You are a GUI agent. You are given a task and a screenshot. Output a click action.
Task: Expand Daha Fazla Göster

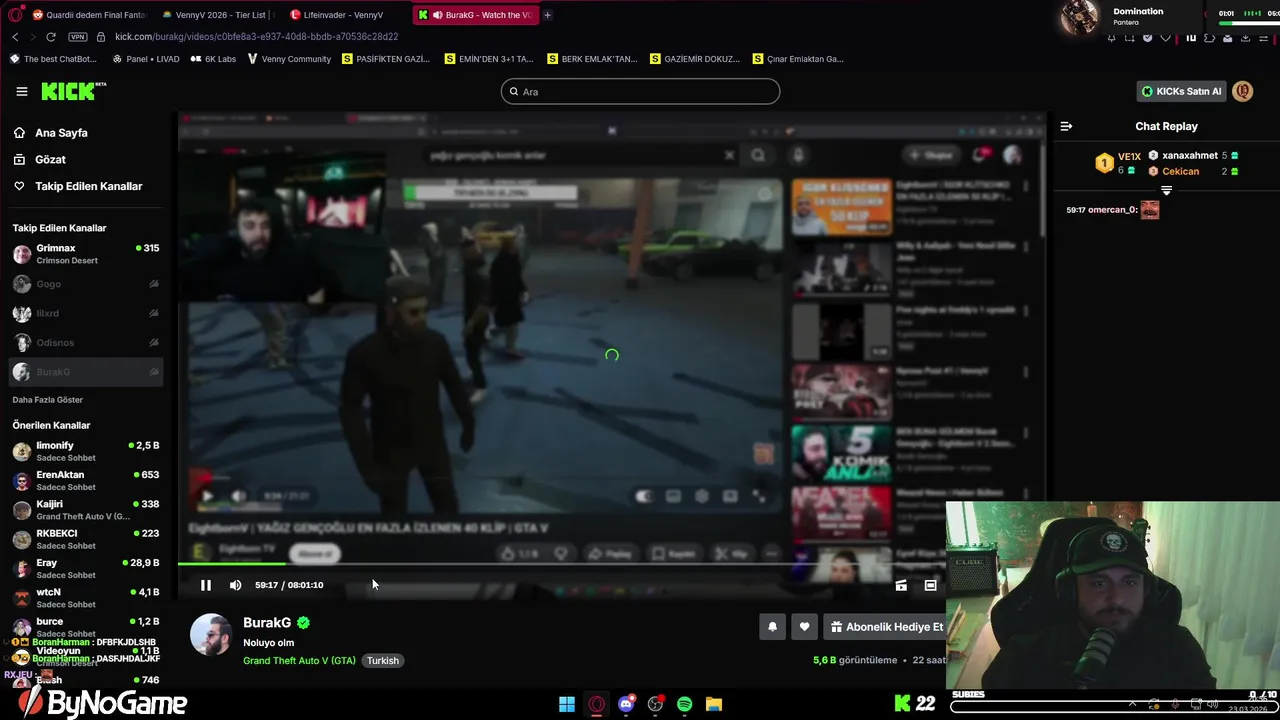[48, 400]
